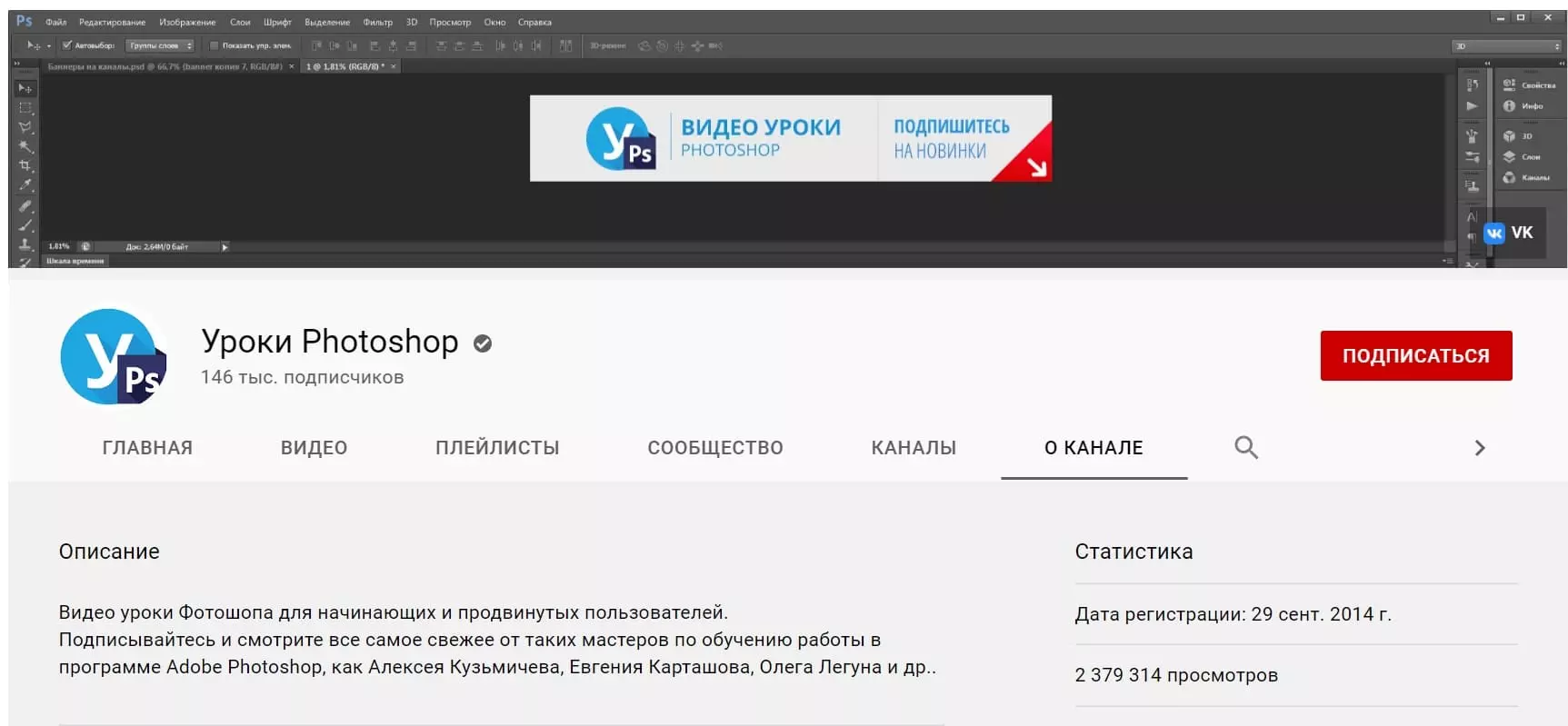Screen dimensions: 1568x726
Task: Click the ПОДПИСАТЬСЯ button
Action: [x=1415, y=355]
